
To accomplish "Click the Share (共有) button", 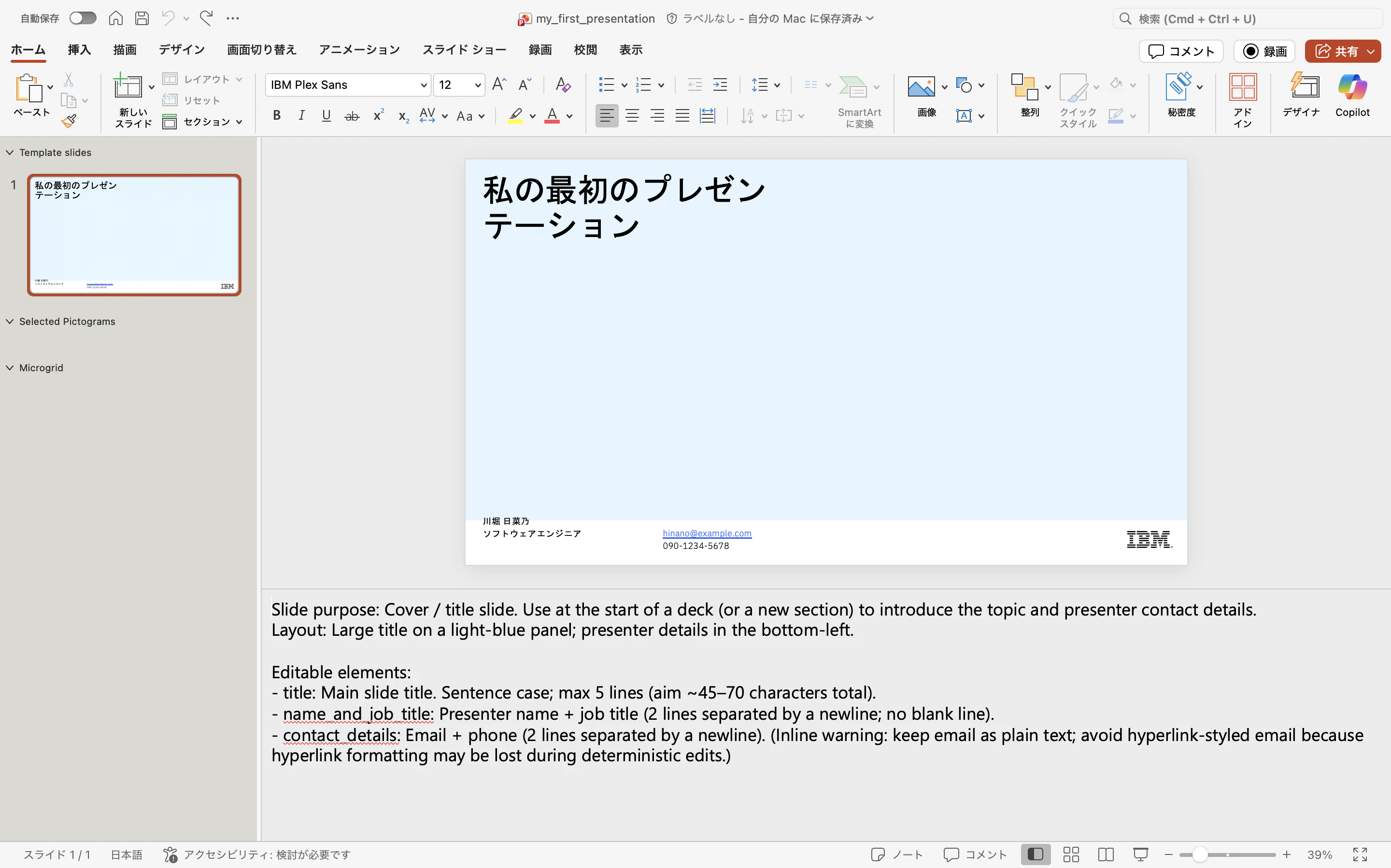I will 1336,51.
